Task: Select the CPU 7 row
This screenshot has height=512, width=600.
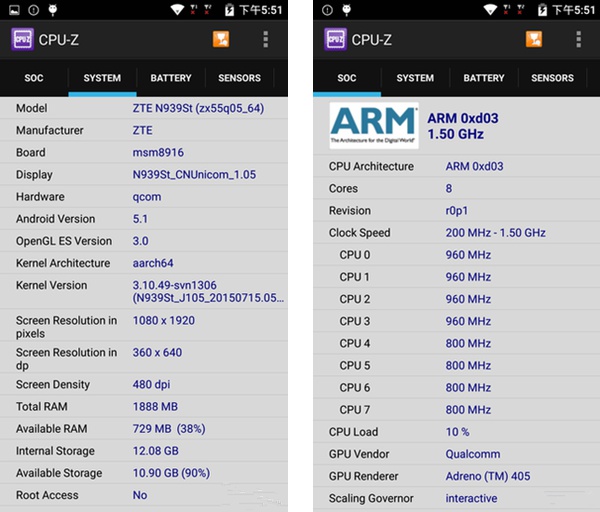Action: (457, 410)
